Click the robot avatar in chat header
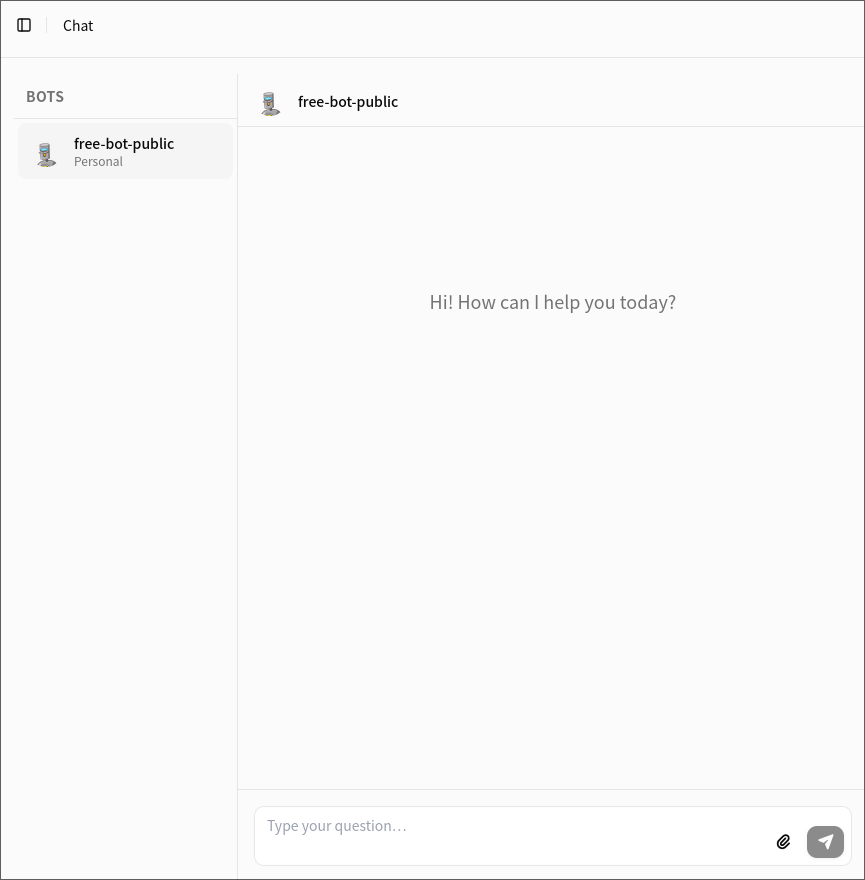 tap(270, 102)
